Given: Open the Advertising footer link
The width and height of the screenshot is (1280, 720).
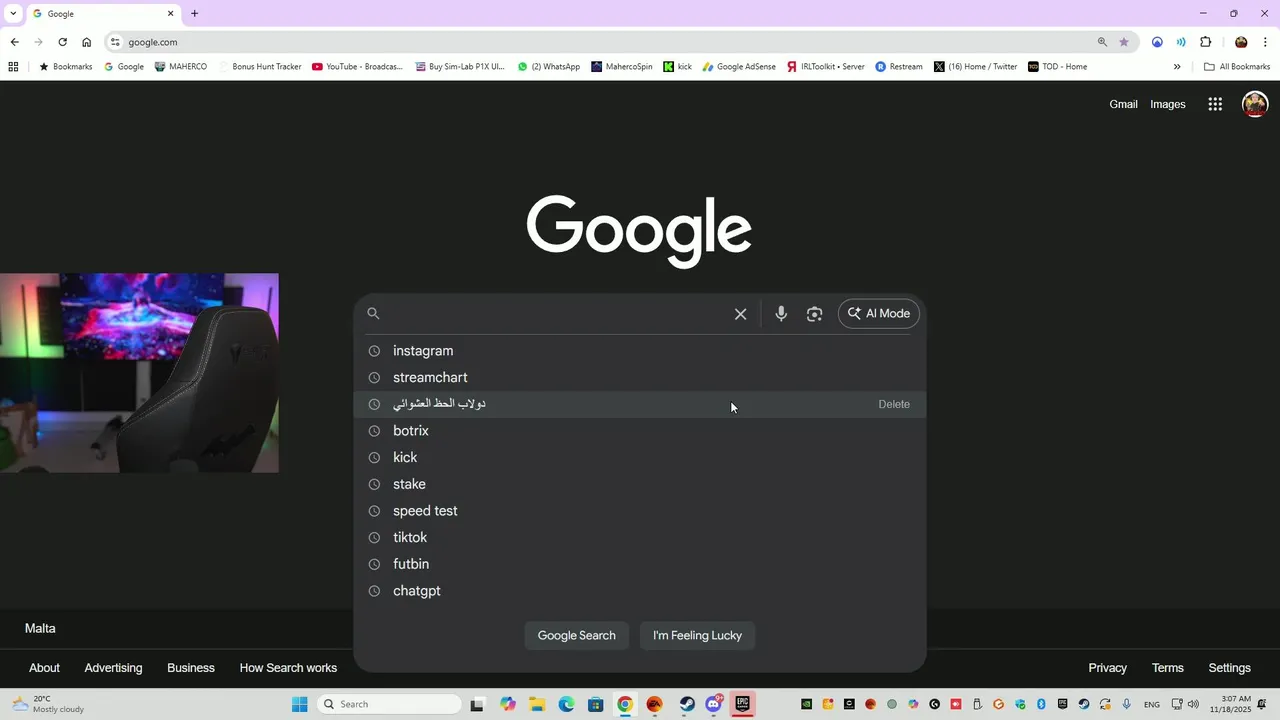Looking at the screenshot, I should (113, 668).
